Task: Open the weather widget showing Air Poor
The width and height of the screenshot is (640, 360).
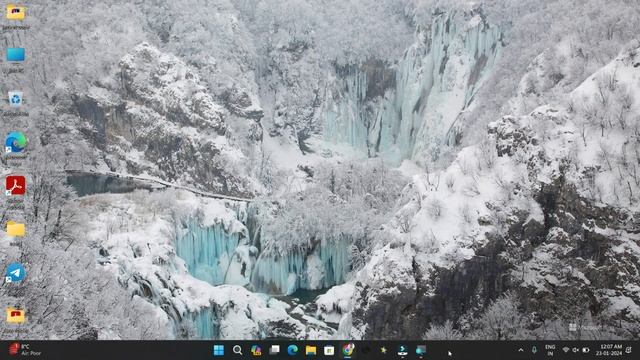Action: pos(25,350)
